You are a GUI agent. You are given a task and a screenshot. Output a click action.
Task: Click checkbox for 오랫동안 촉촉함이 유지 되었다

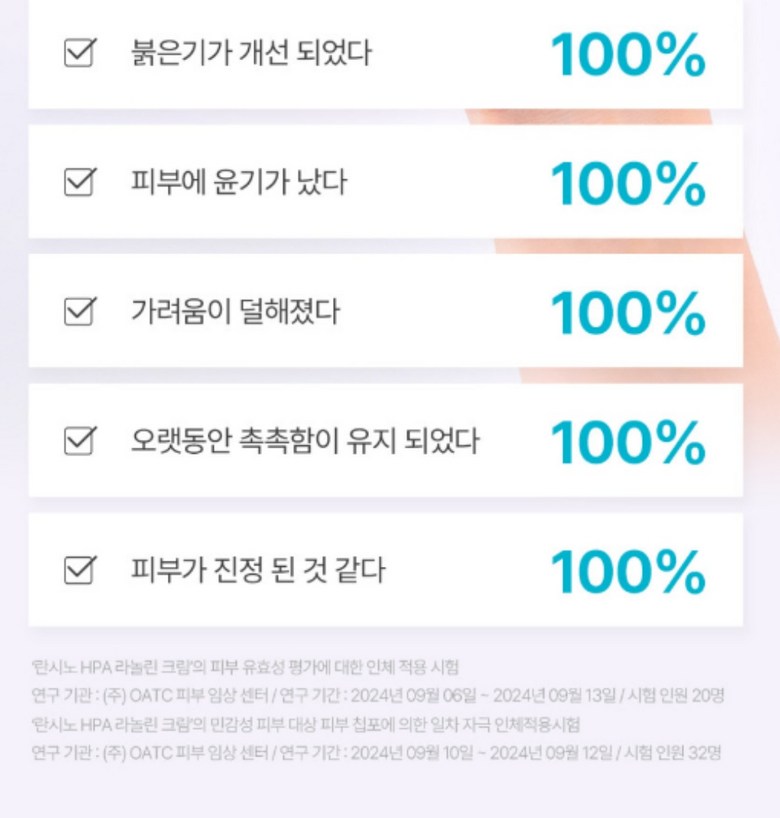[79, 441]
